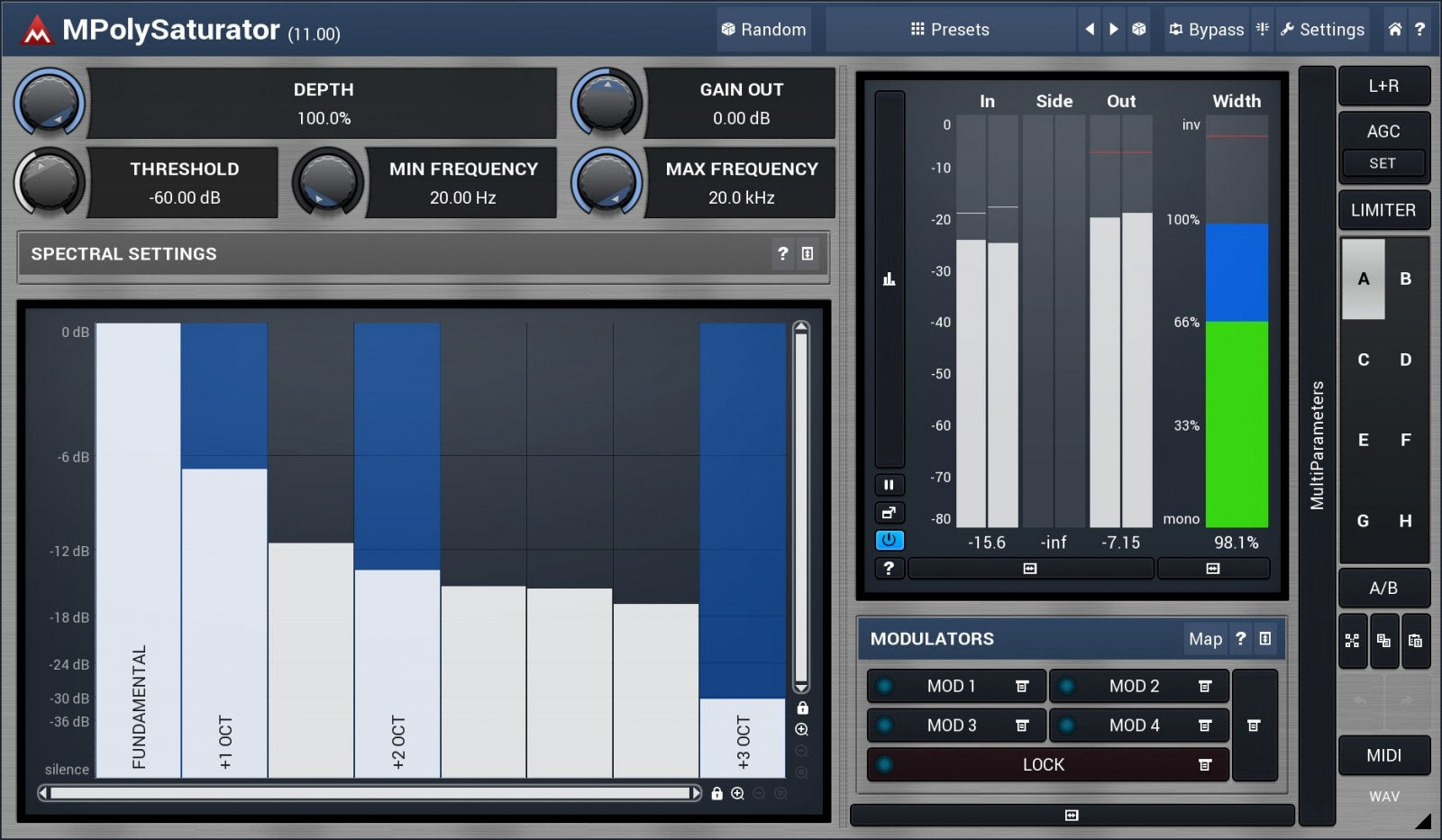The height and width of the screenshot is (840, 1442).
Task: Click the paste settings icon below A/B
Action: tap(1417, 641)
